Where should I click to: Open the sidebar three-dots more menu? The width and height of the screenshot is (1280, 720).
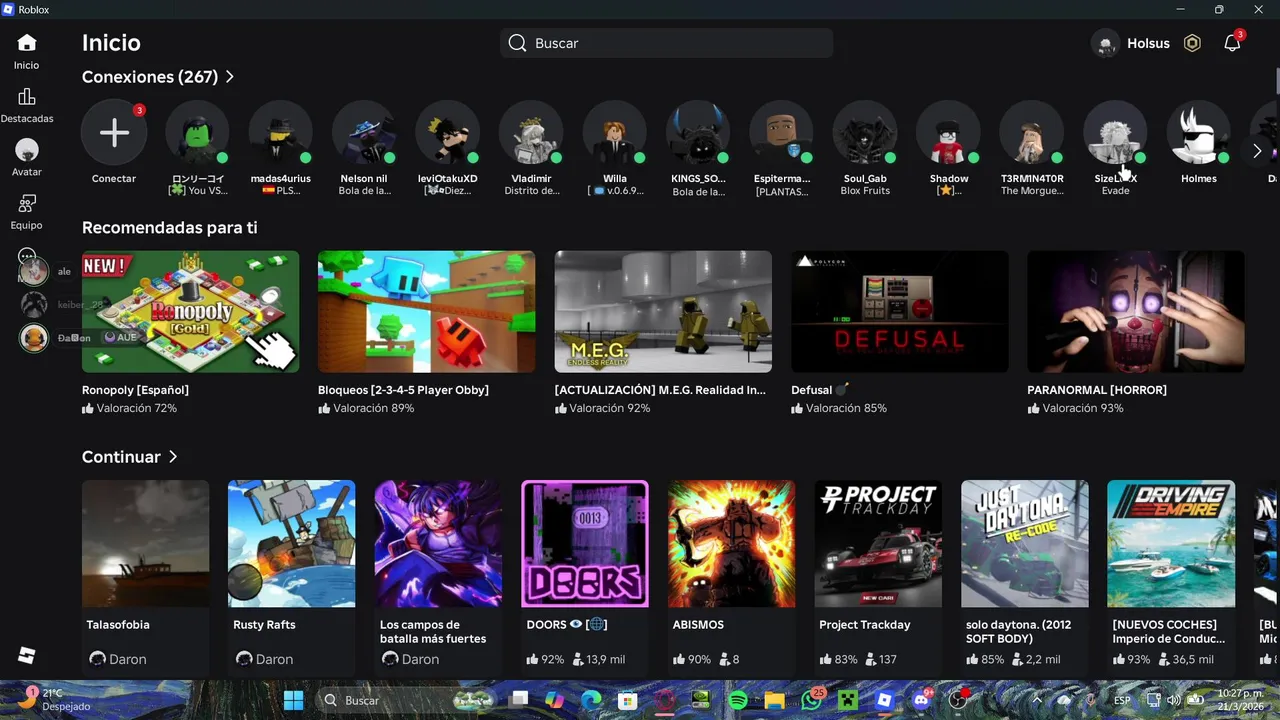click(27, 256)
